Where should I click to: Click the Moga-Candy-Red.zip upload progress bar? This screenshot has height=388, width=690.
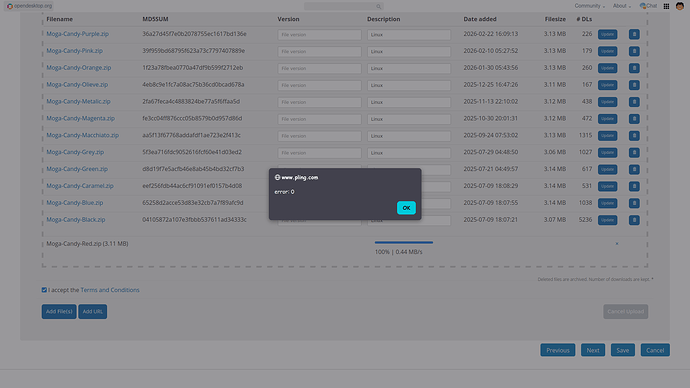[404, 242]
